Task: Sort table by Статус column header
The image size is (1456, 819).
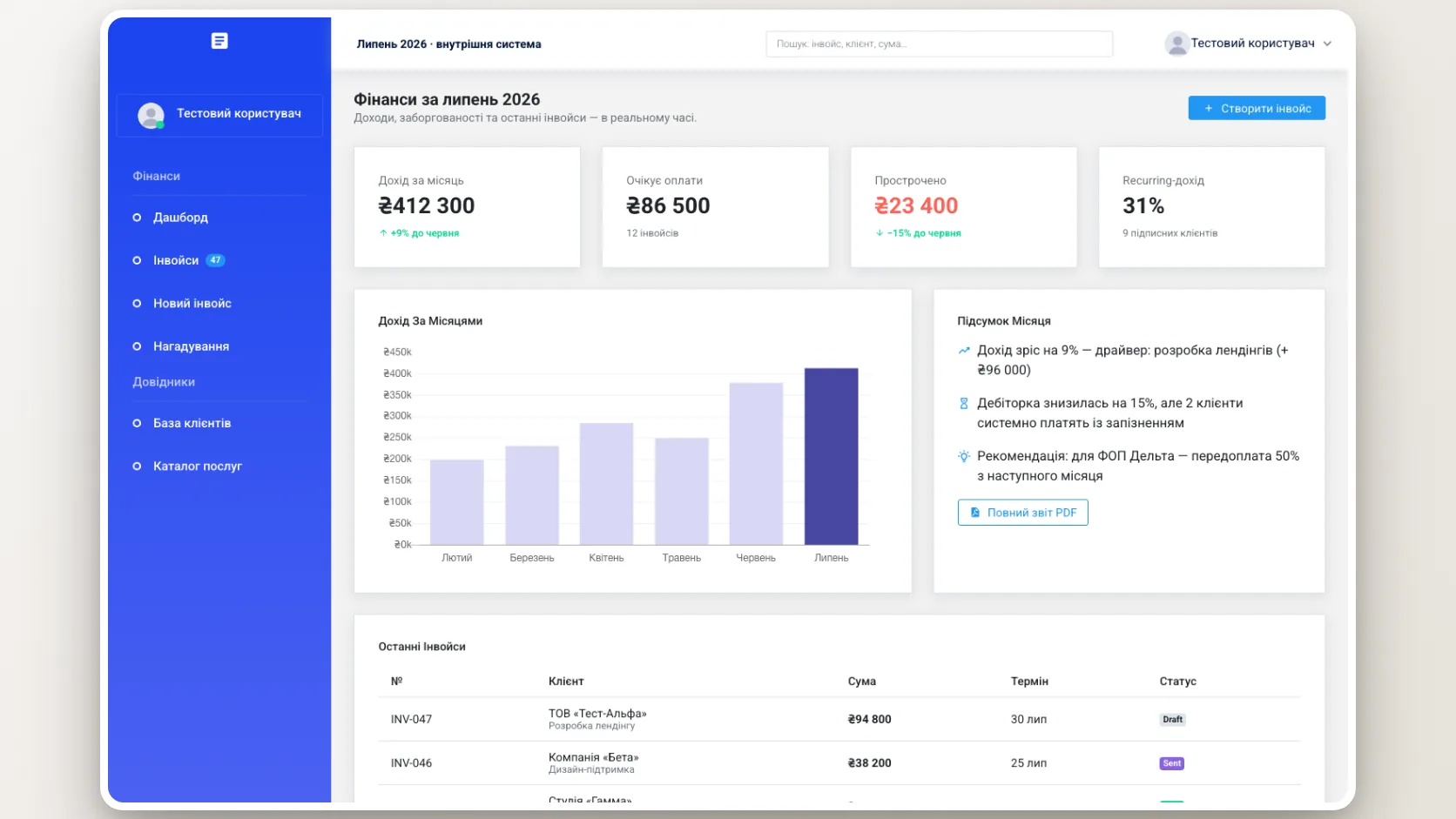Action: click(1177, 681)
